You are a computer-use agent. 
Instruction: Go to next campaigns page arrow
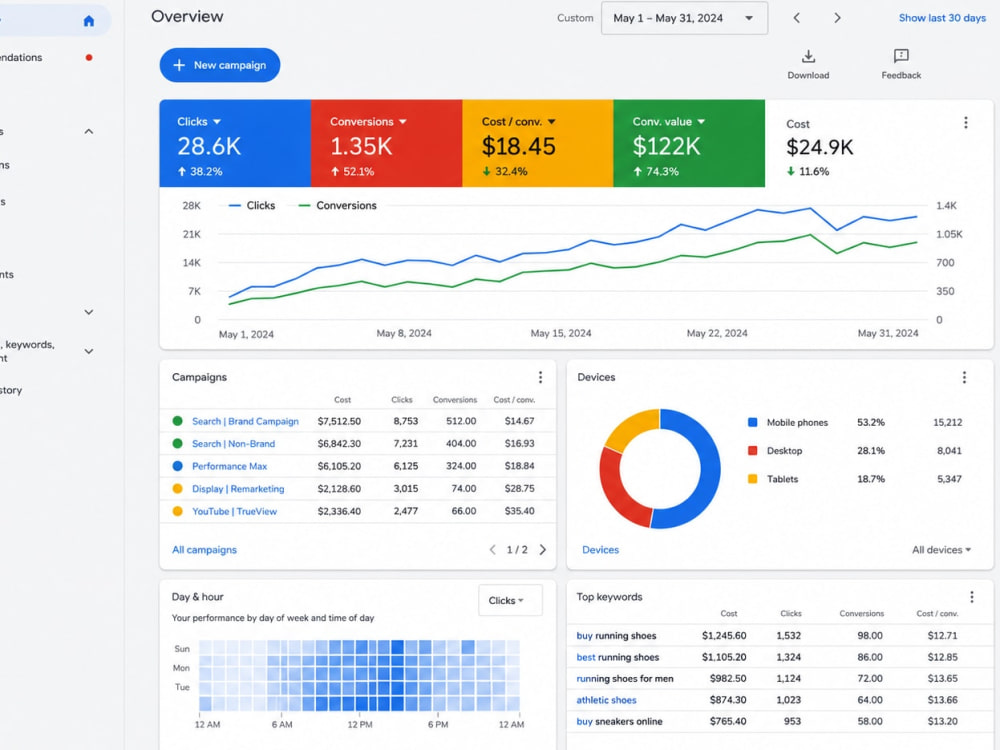[x=543, y=550]
